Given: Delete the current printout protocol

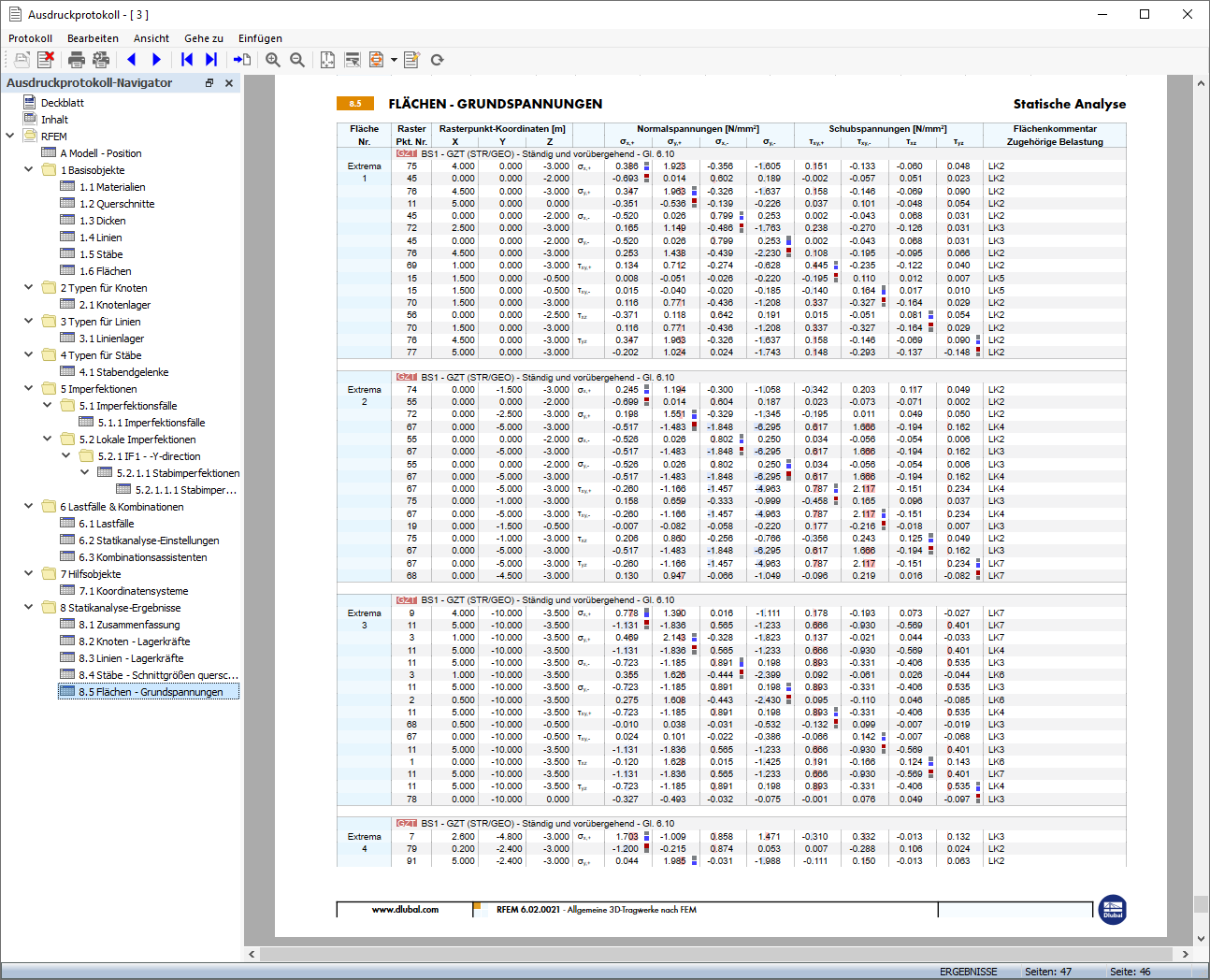Looking at the screenshot, I should [45, 60].
